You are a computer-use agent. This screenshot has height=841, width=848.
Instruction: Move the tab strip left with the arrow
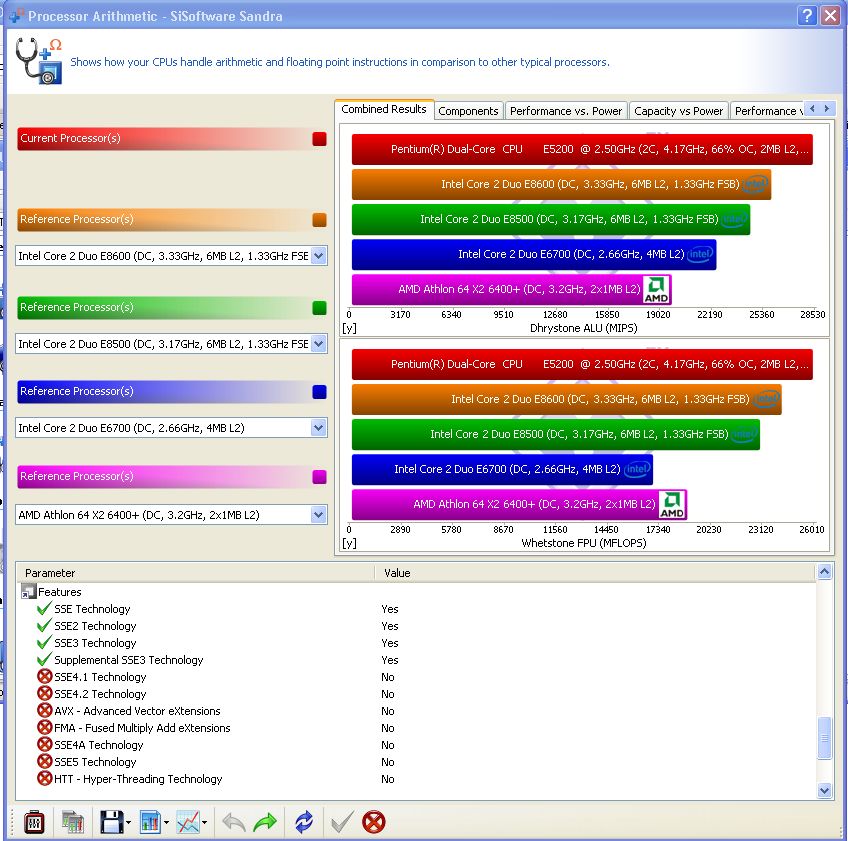(x=812, y=109)
